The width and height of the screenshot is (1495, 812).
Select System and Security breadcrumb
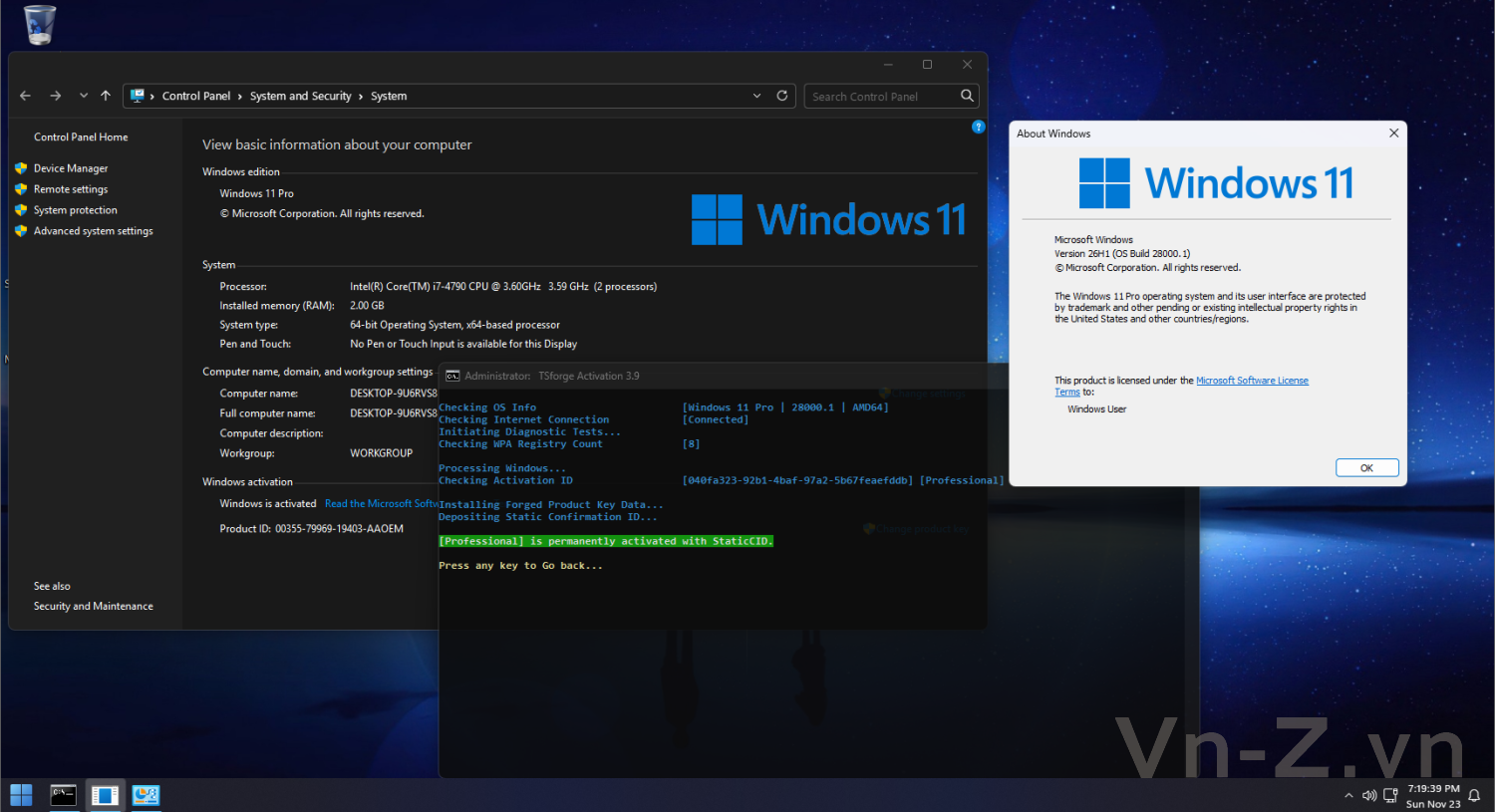click(x=300, y=96)
